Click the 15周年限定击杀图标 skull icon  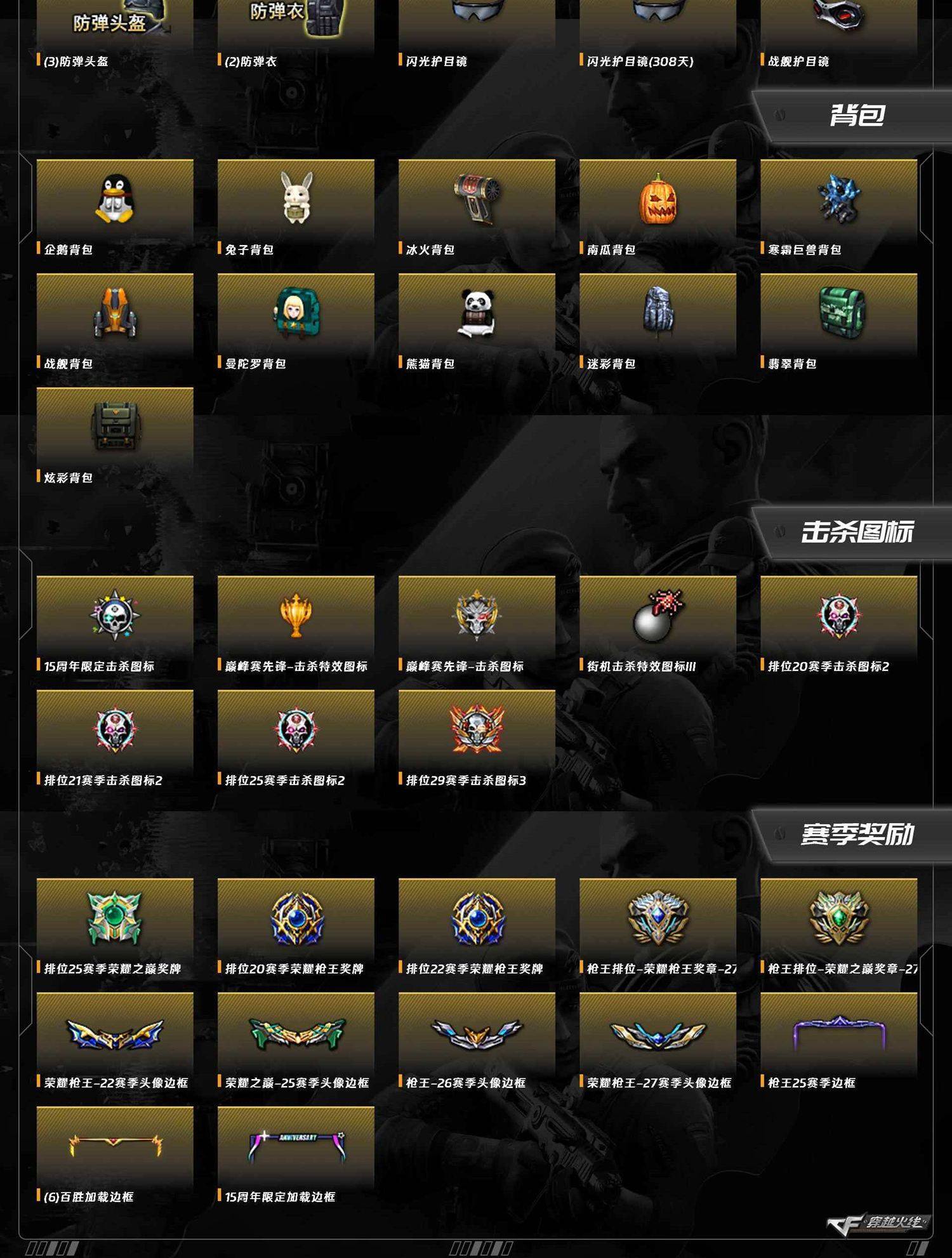pyautogui.click(x=115, y=615)
